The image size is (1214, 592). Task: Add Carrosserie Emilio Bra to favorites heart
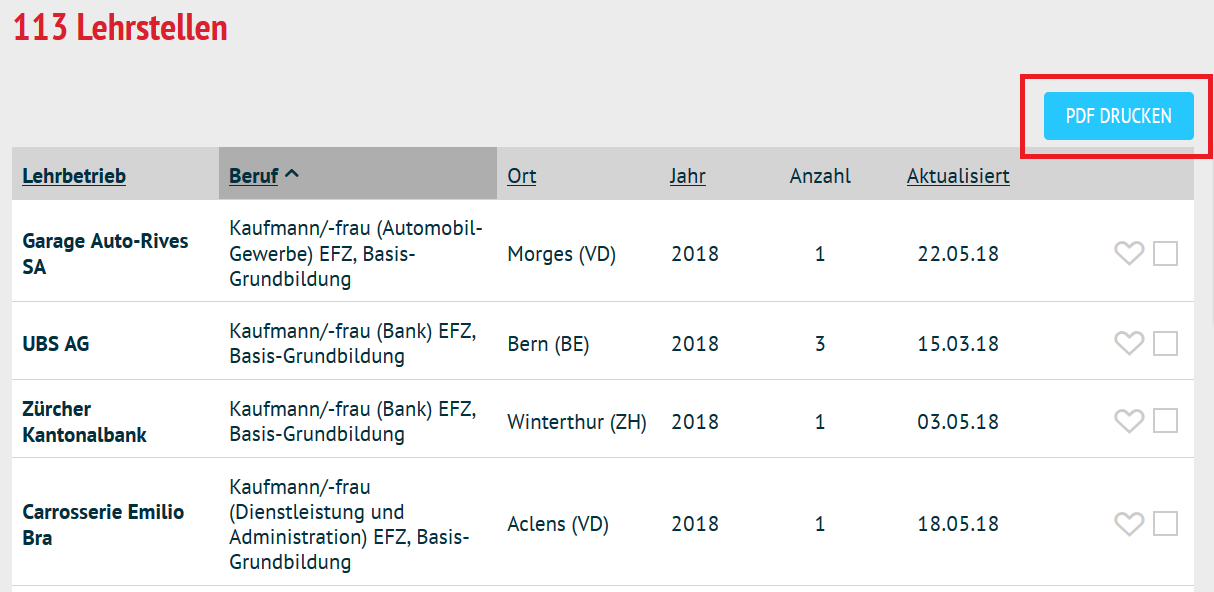tap(1129, 524)
